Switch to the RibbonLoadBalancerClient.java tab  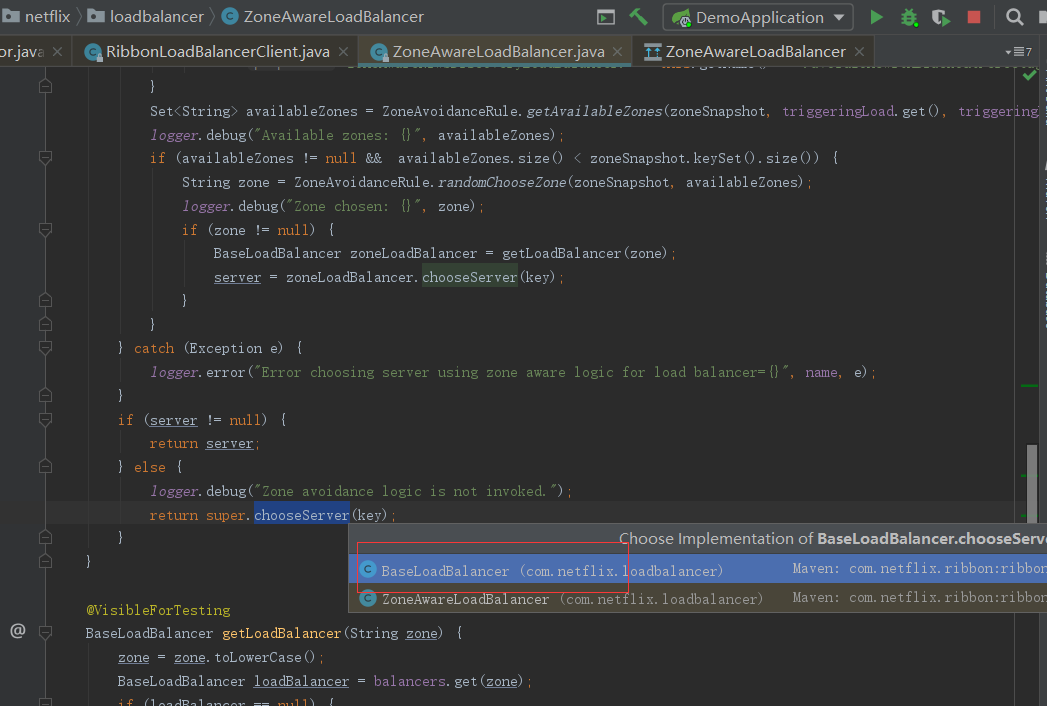point(217,51)
